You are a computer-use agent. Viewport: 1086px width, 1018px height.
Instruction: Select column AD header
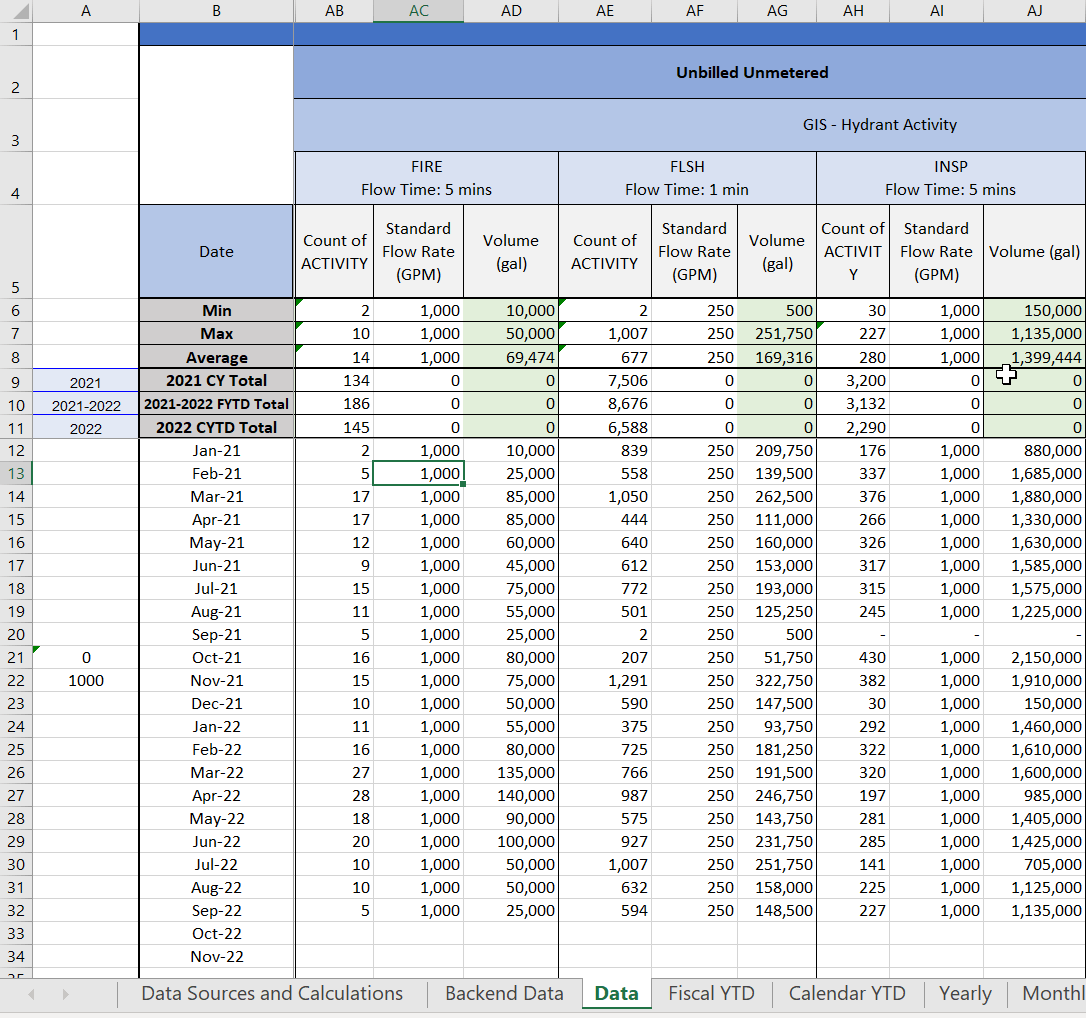tap(511, 10)
